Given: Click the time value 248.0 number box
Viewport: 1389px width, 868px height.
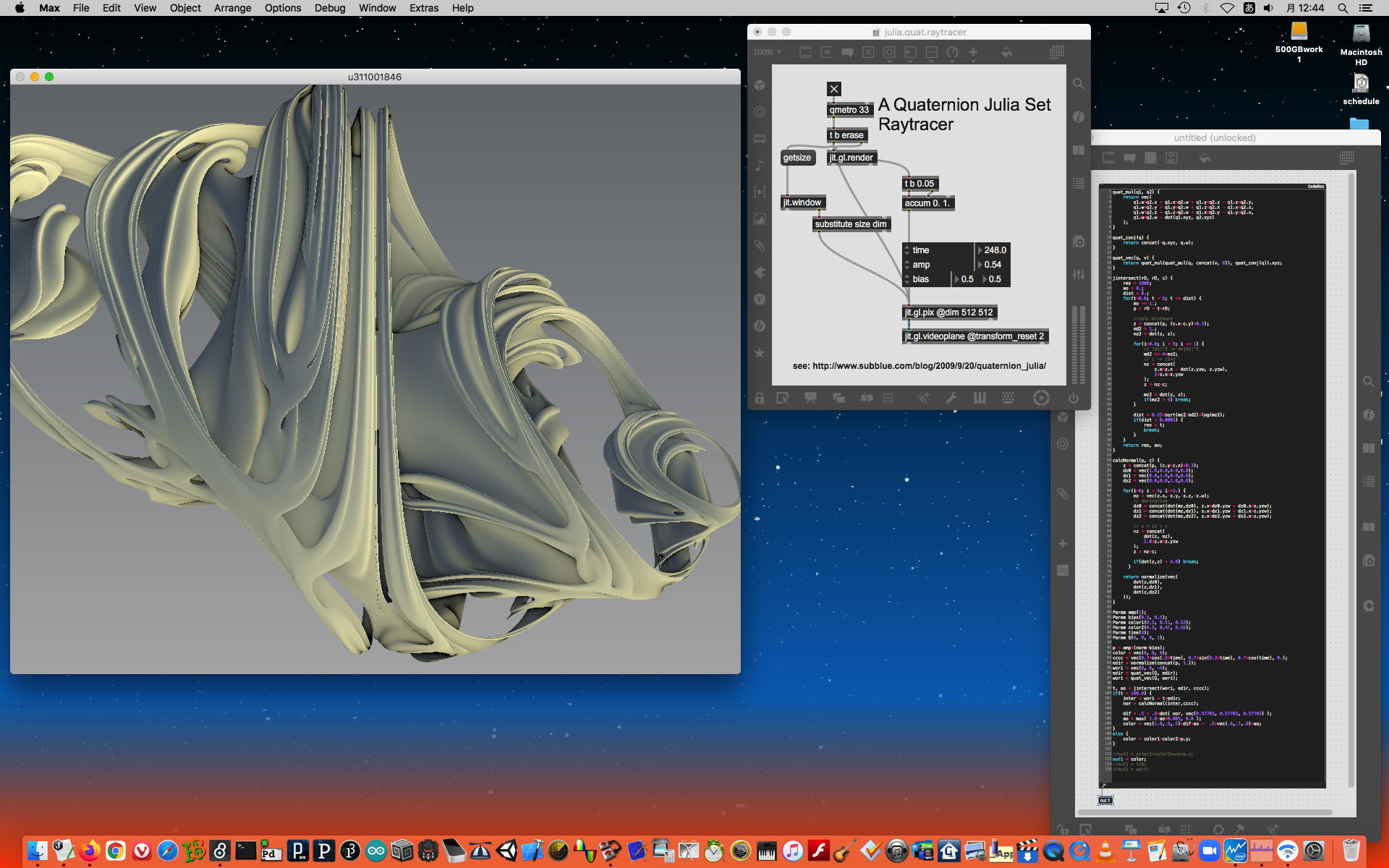Looking at the screenshot, I should click(x=994, y=250).
